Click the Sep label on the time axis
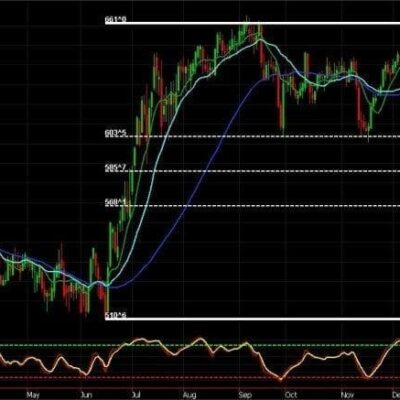This screenshot has width=400, height=400. 245,395
